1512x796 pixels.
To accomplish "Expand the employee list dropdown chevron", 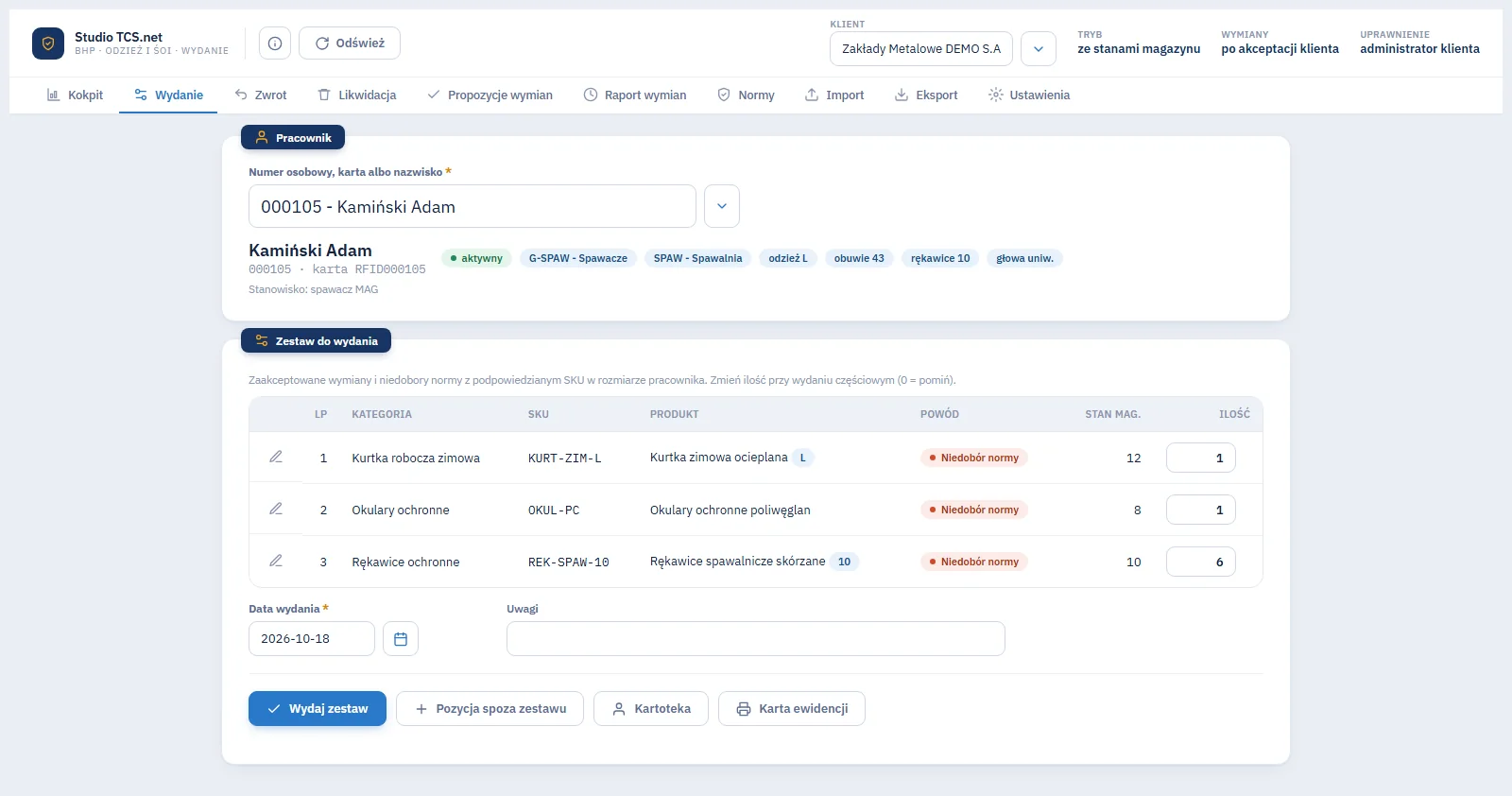I will click(x=722, y=206).
